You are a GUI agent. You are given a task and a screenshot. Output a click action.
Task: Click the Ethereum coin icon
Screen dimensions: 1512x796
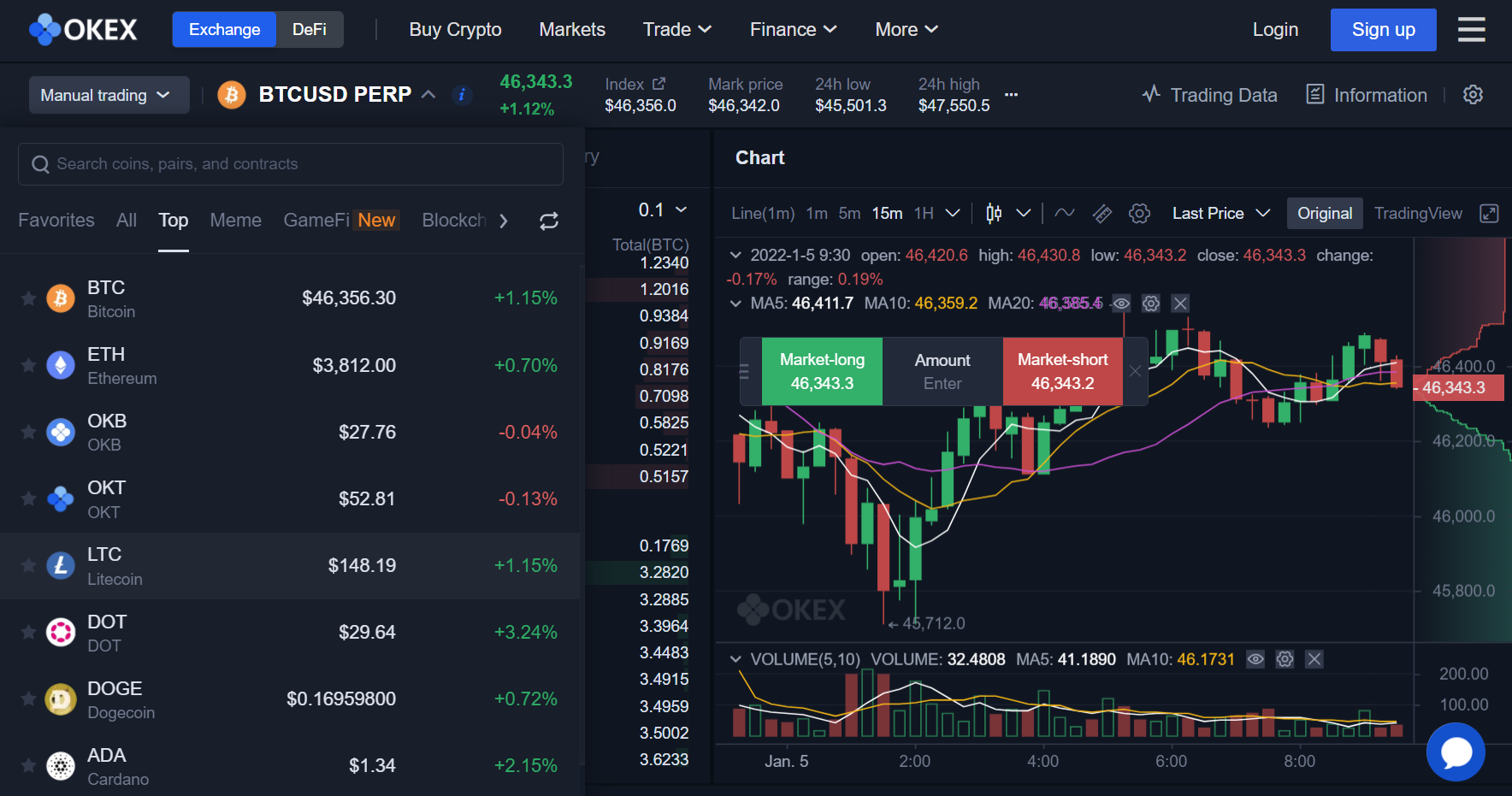pos(60,365)
